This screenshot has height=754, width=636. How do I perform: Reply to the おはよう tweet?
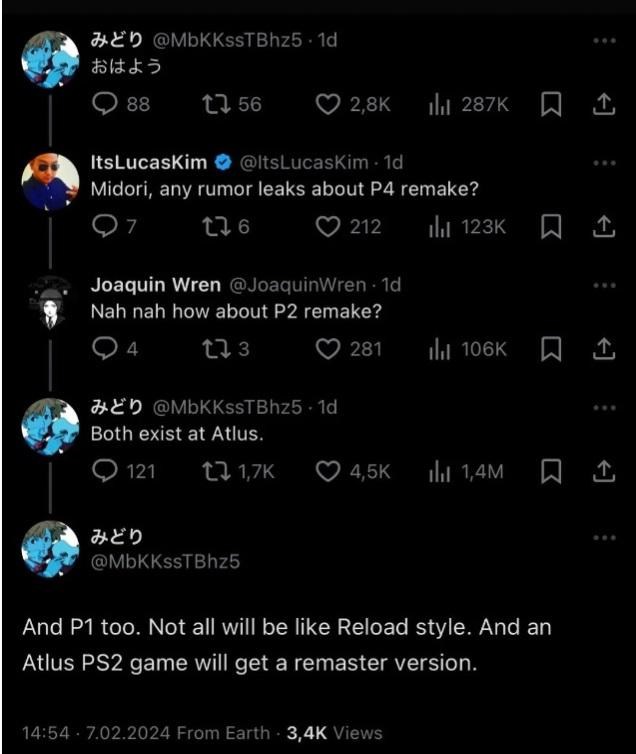pyautogui.click(x=104, y=104)
